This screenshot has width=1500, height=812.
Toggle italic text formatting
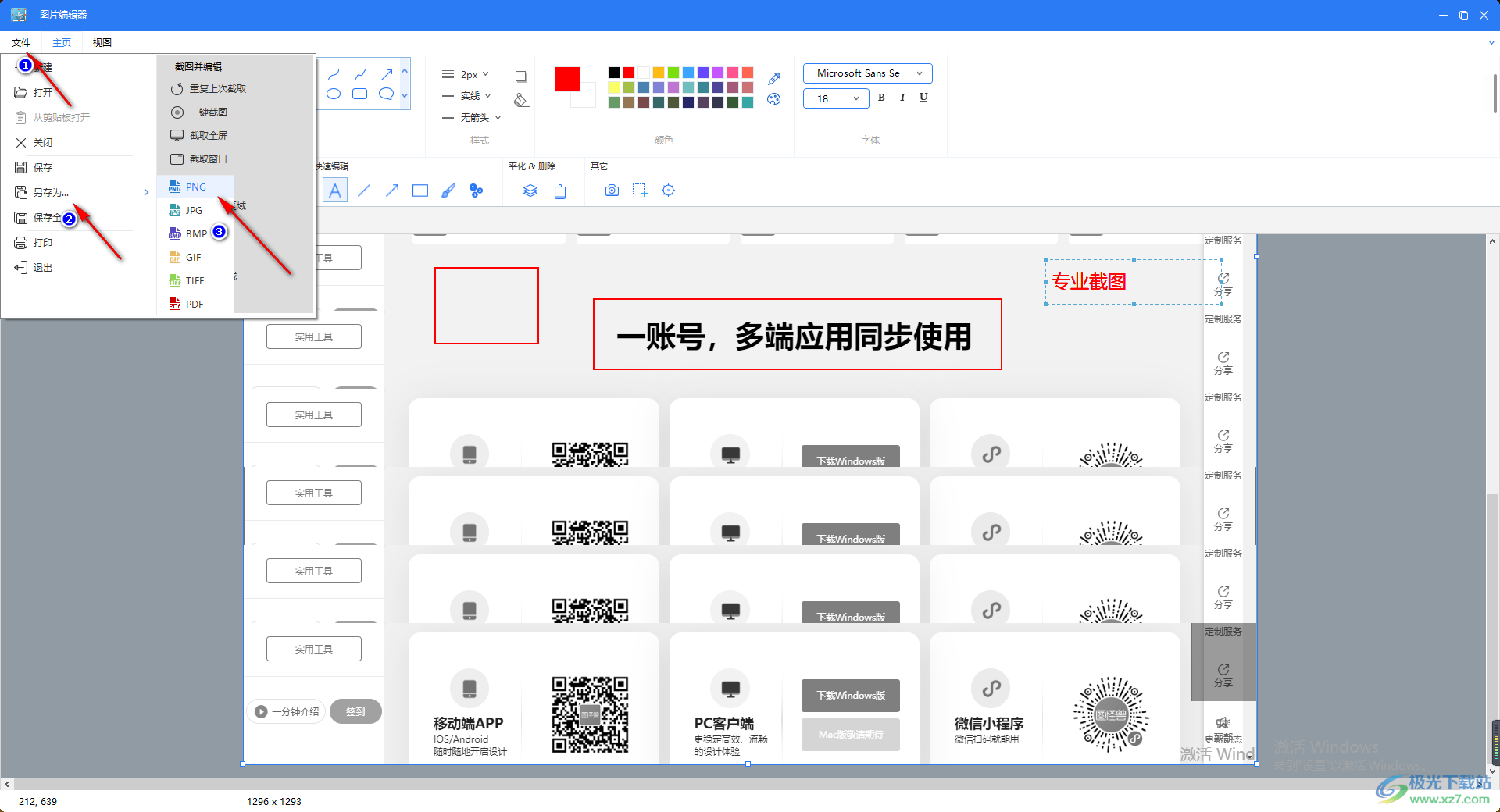(x=902, y=98)
